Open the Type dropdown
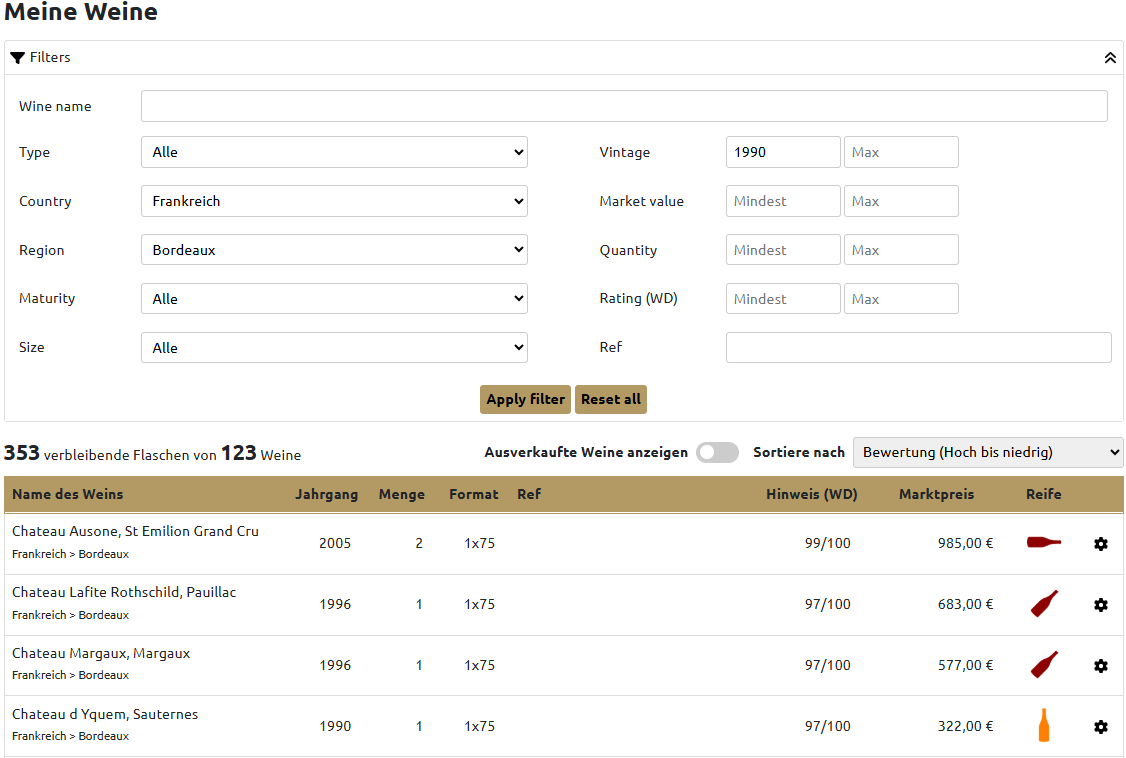1126x758 pixels. coord(334,152)
